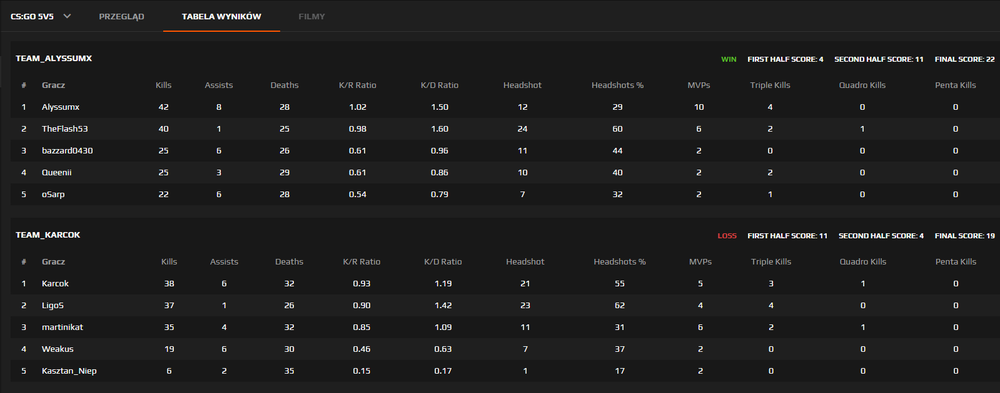Select the TABELA WYNIKÓW tab
This screenshot has width=1000, height=393.
[x=221, y=16]
